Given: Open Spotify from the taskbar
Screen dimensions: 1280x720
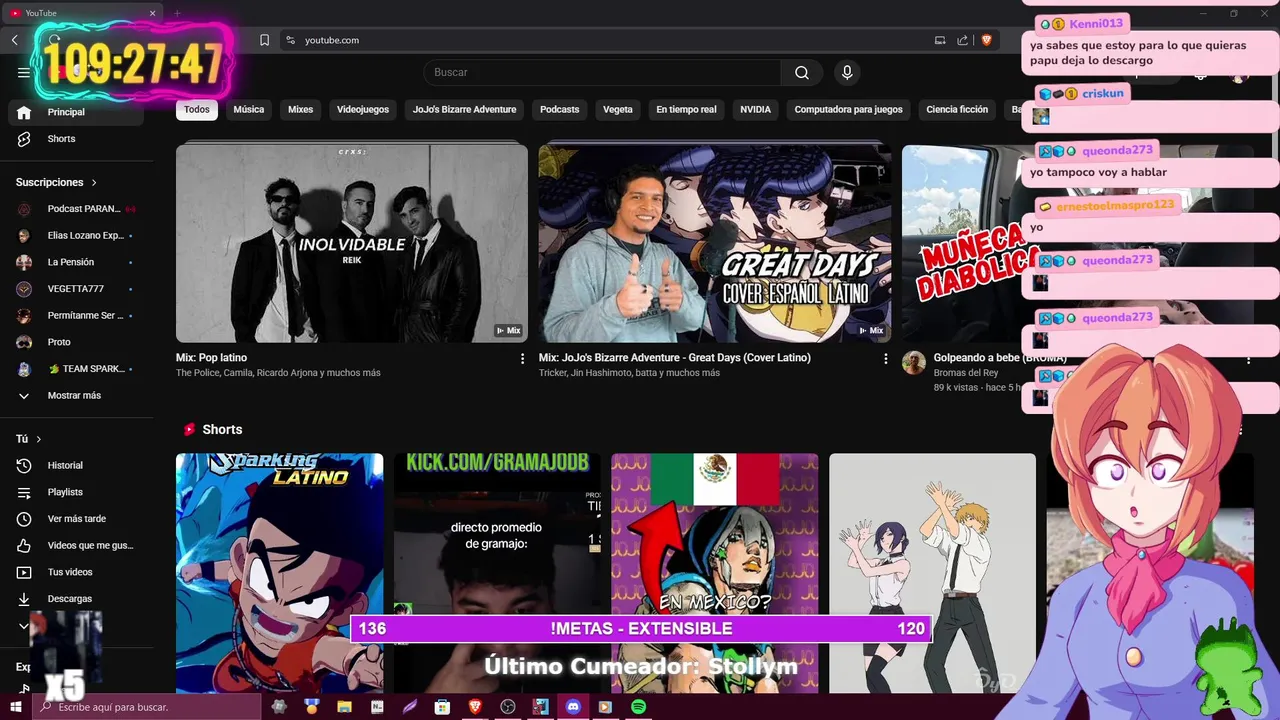Looking at the screenshot, I should click(638, 707).
